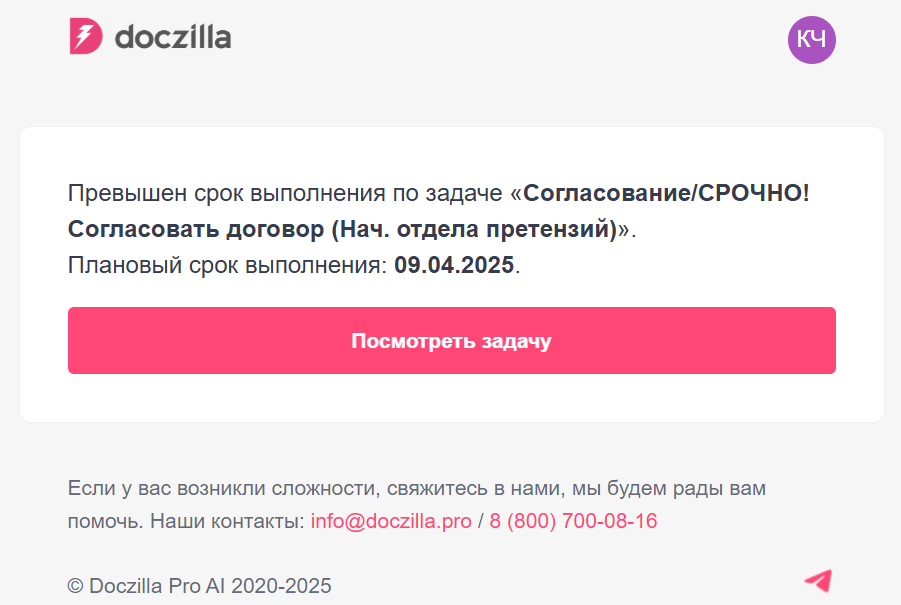Click the doczilla wordmark text
Screen dimensions: 901x605
tap(173, 38)
